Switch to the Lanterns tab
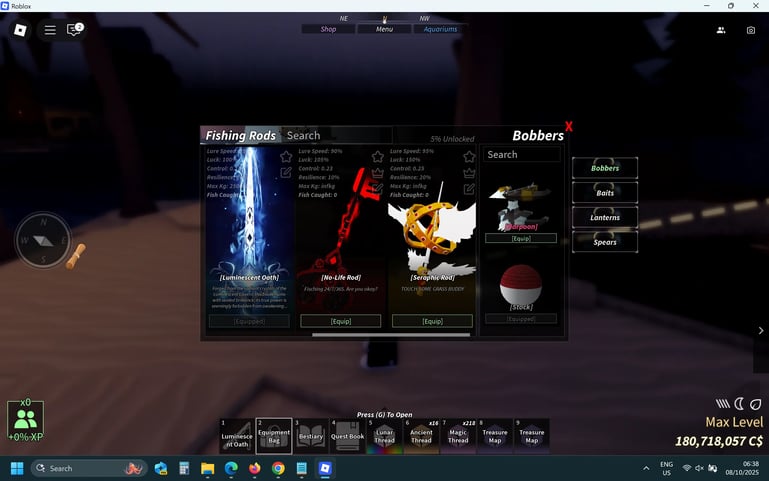769x481 pixels. click(605, 217)
